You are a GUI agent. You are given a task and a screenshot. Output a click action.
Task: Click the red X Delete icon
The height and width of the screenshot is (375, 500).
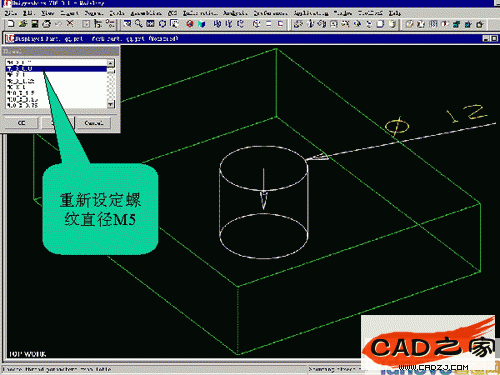tap(70, 24)
